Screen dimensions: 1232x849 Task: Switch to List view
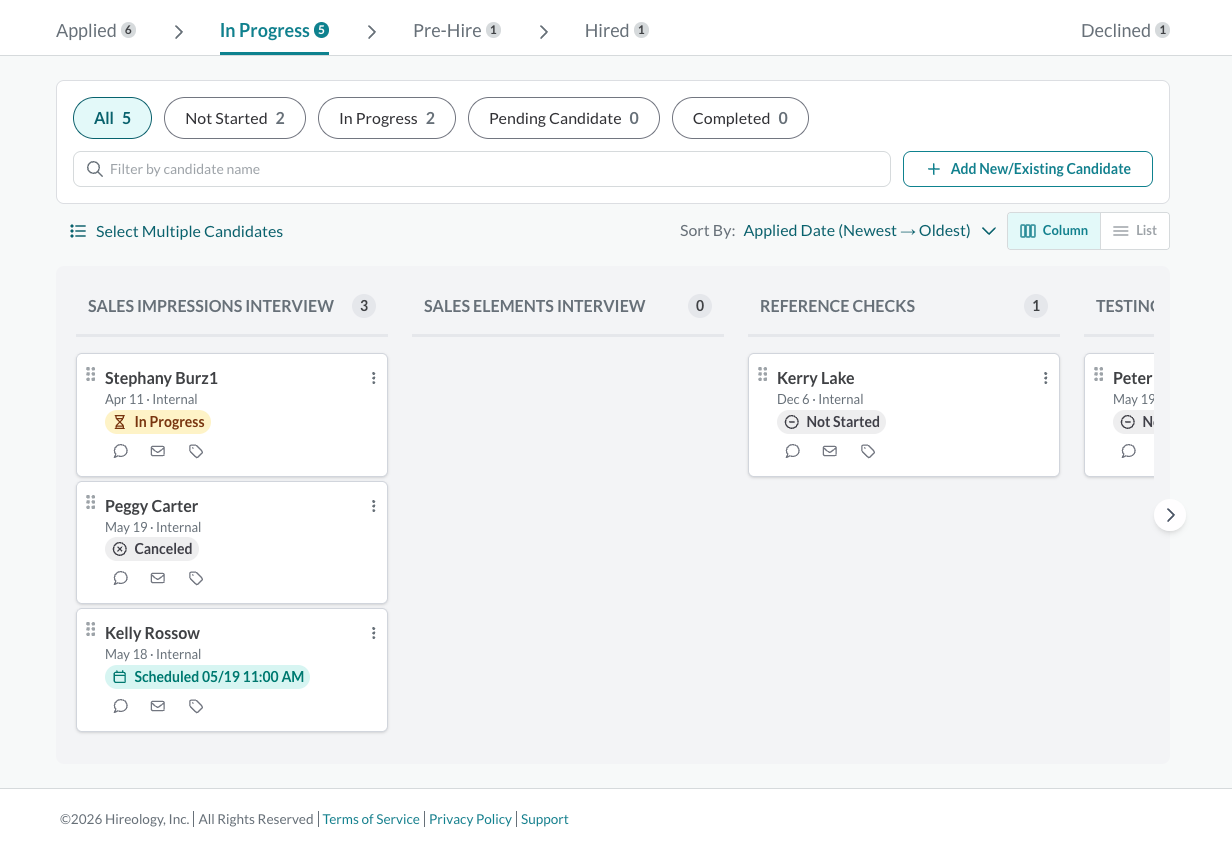coord(1135,231)
